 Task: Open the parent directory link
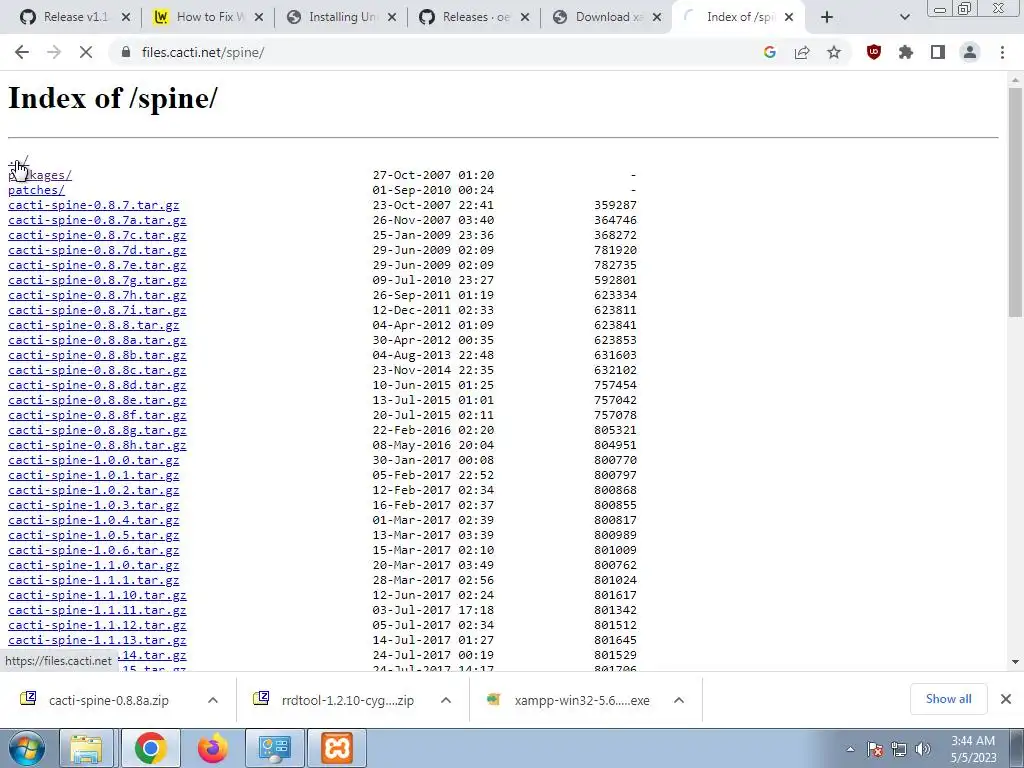point(18,160)
